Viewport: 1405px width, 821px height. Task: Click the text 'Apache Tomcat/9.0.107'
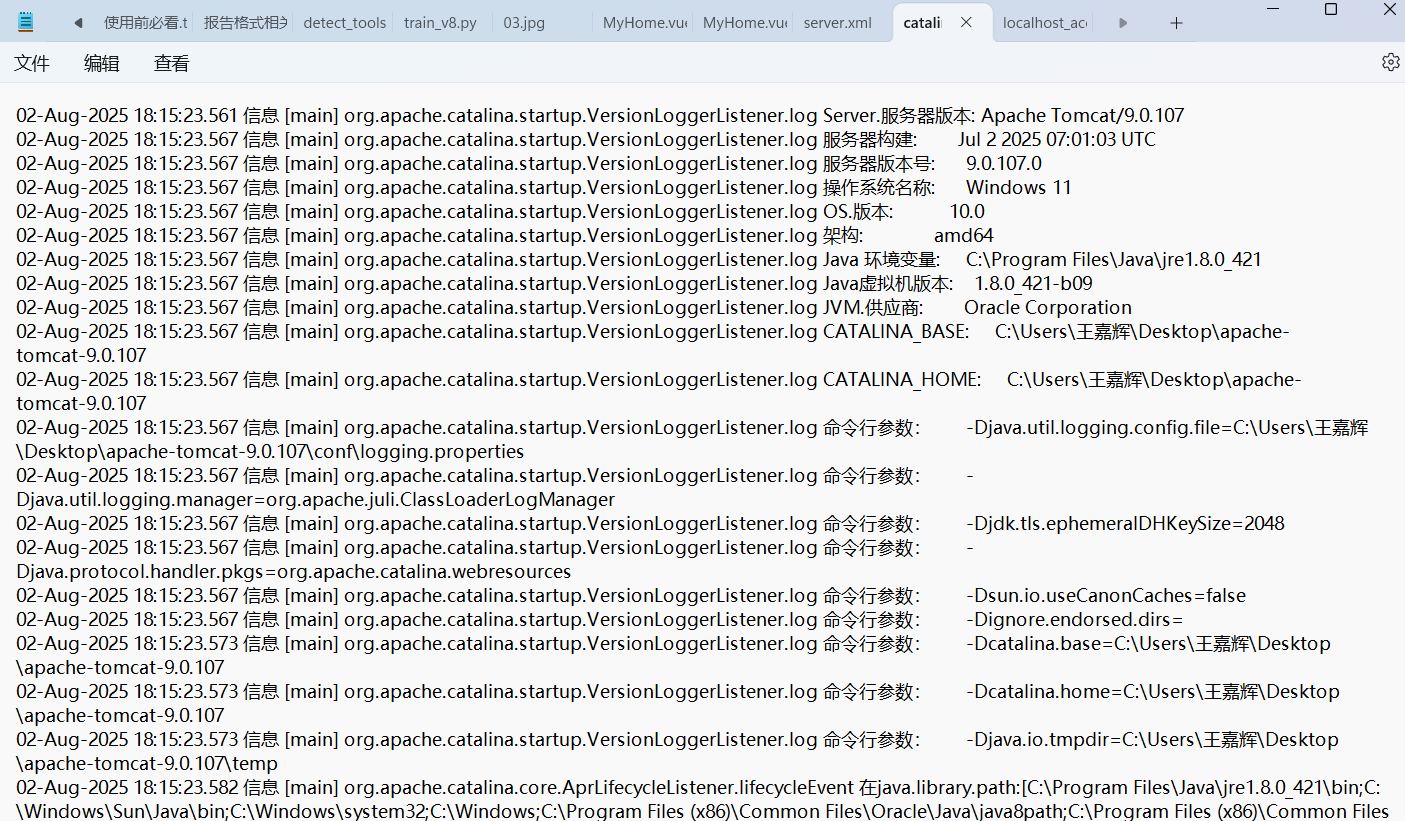coord(1083,115)
